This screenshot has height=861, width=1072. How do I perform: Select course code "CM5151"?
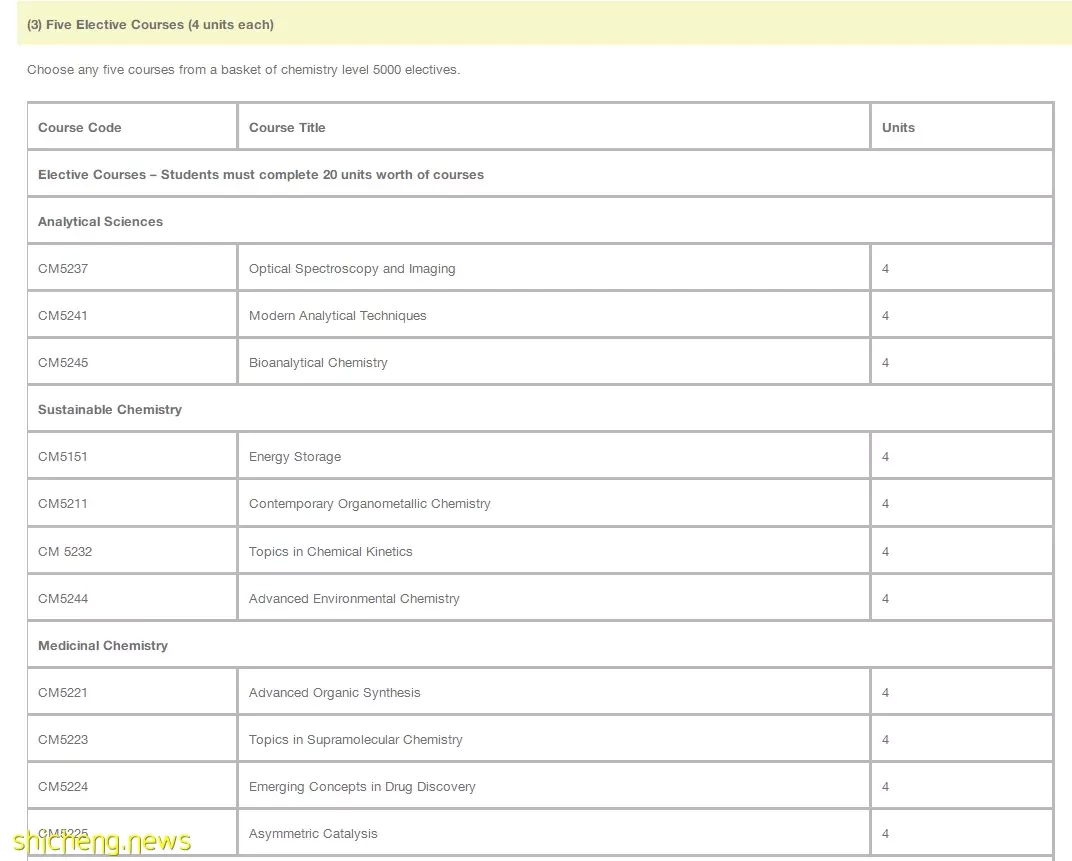pos(63,457)
